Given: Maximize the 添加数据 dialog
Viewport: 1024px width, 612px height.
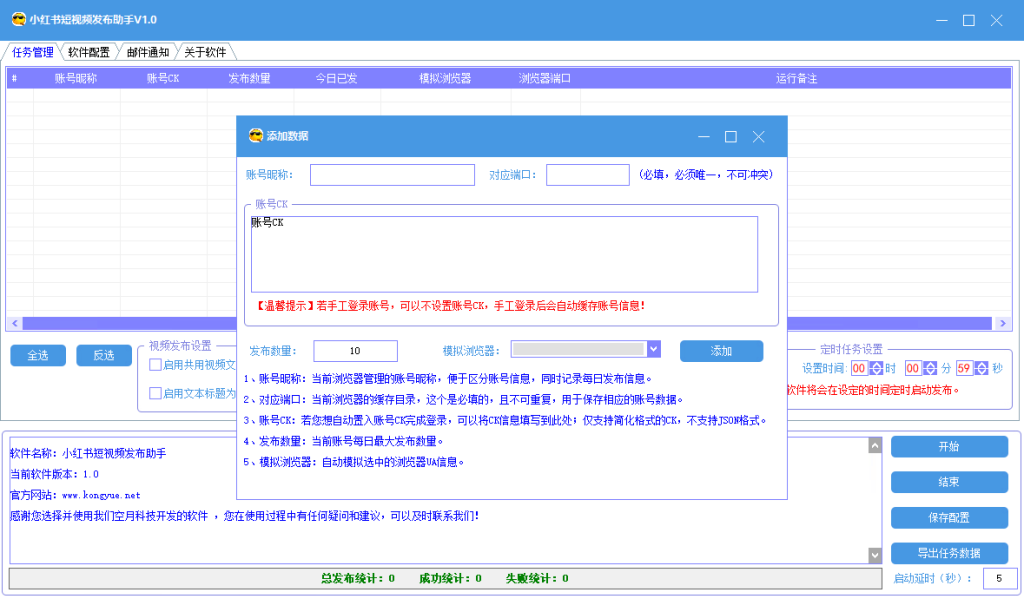Looking at the screenshot, I should point(731,137).
